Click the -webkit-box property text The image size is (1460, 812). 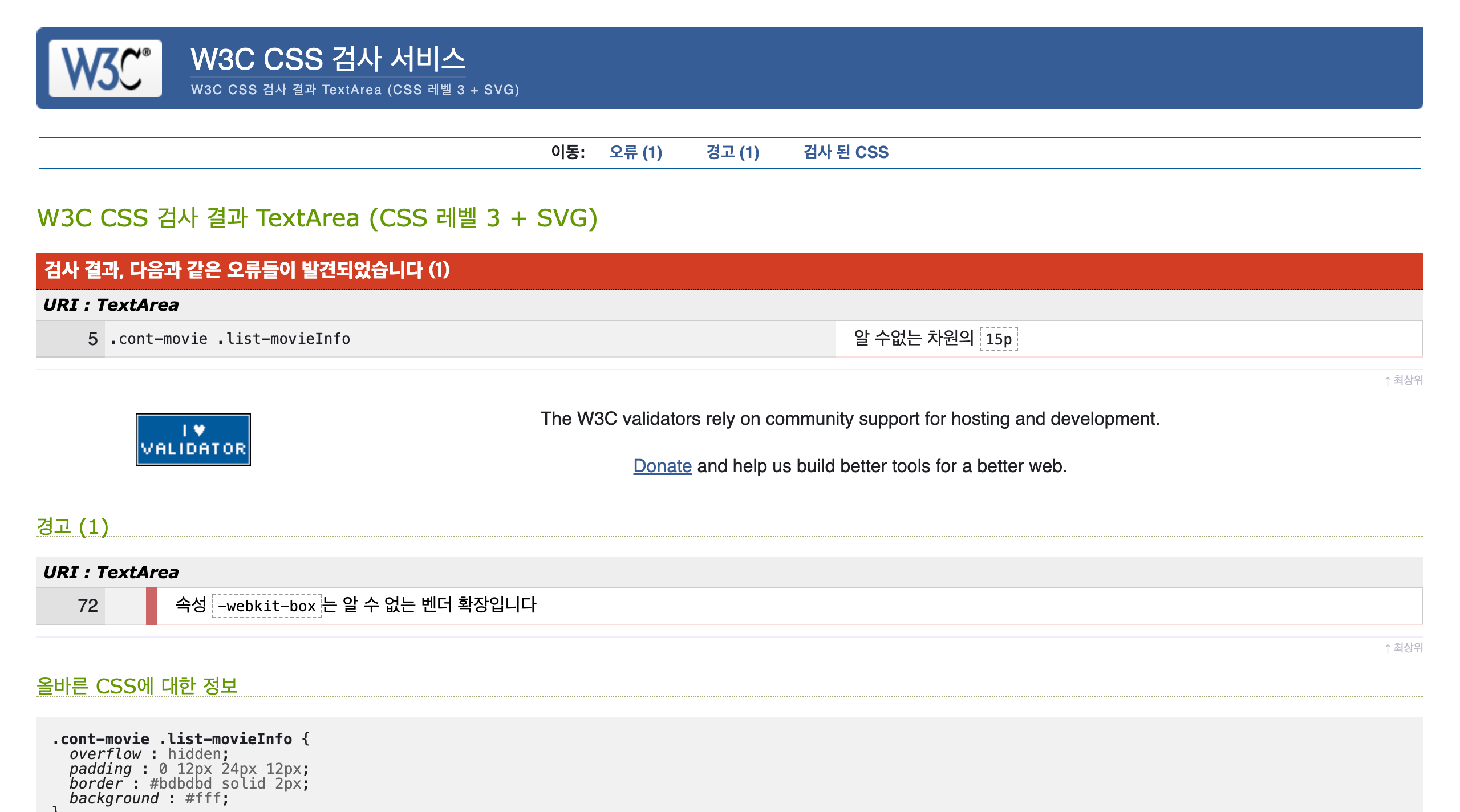[266, 606]
